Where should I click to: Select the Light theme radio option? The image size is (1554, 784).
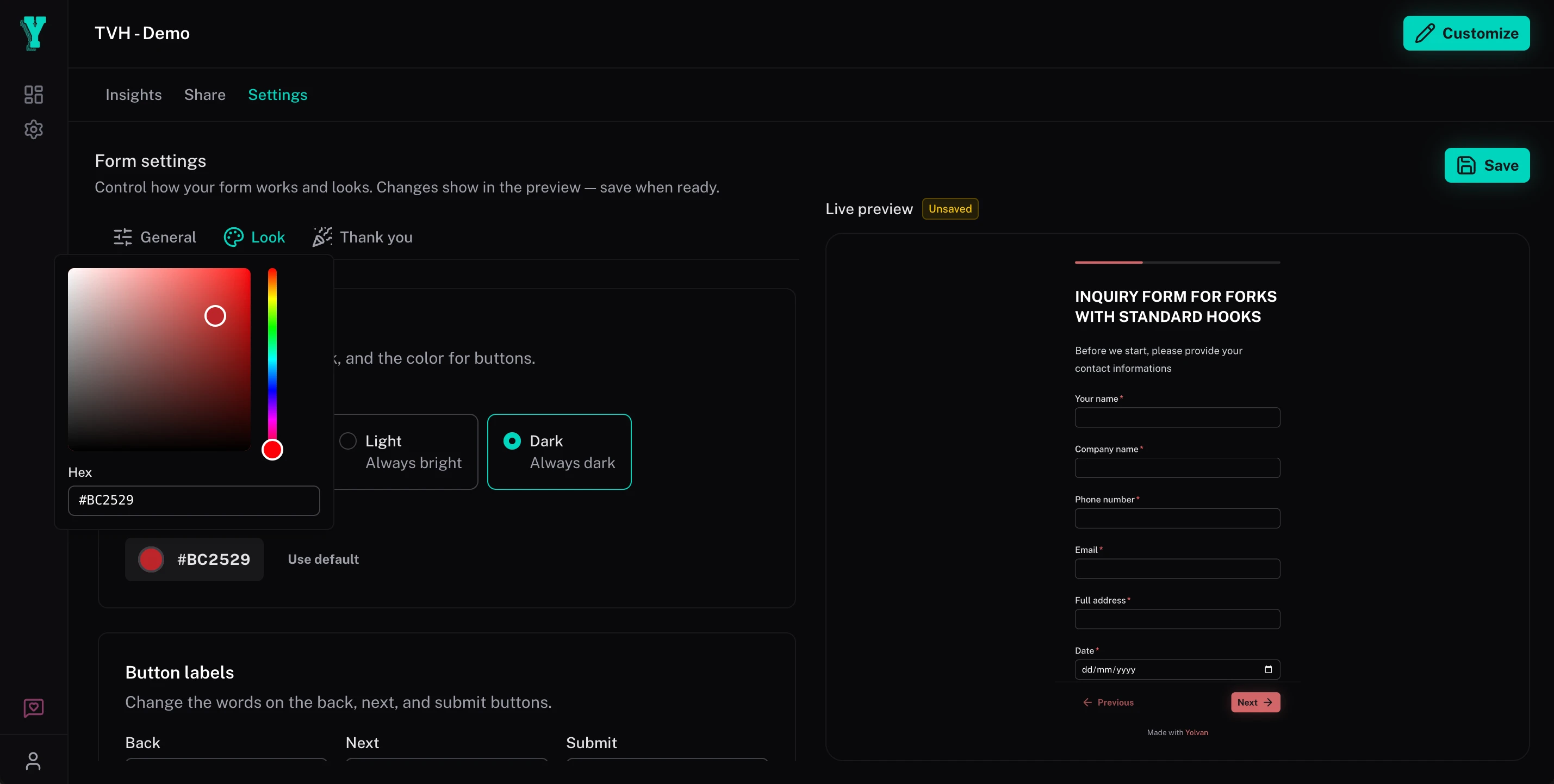coord(406,452)
